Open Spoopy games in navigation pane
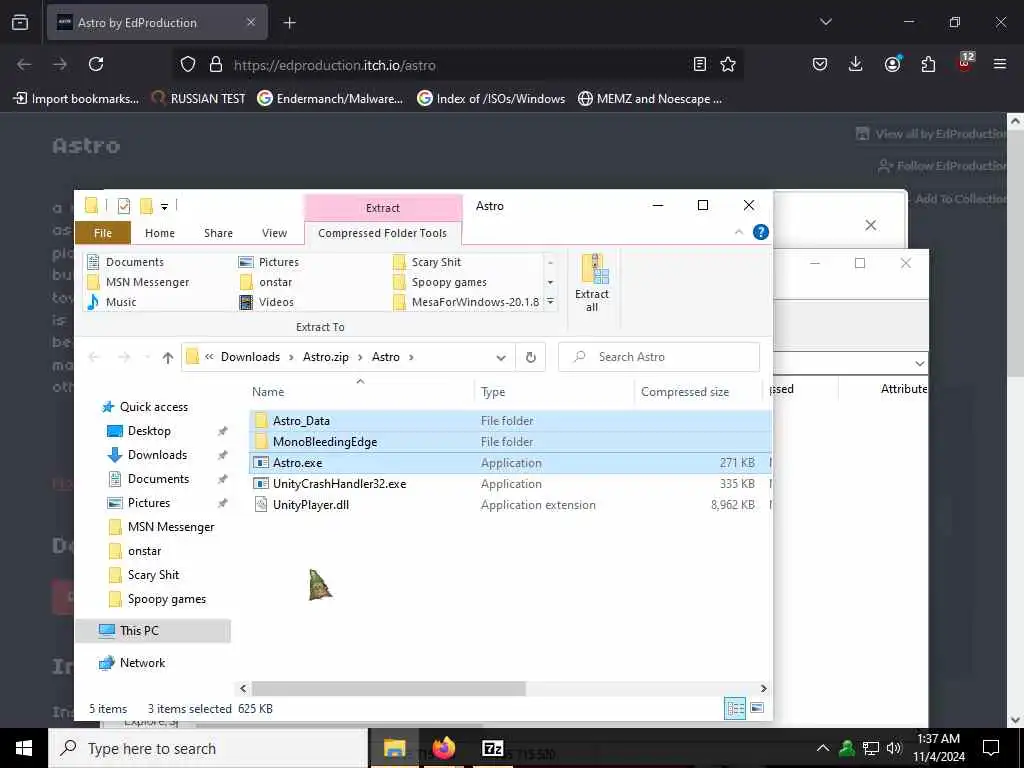1024x768 pixels. click(157, 599)
